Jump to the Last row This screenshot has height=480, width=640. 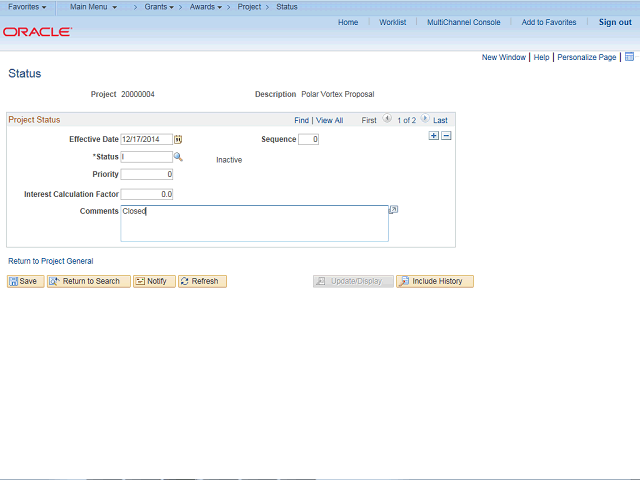[440, 120]
